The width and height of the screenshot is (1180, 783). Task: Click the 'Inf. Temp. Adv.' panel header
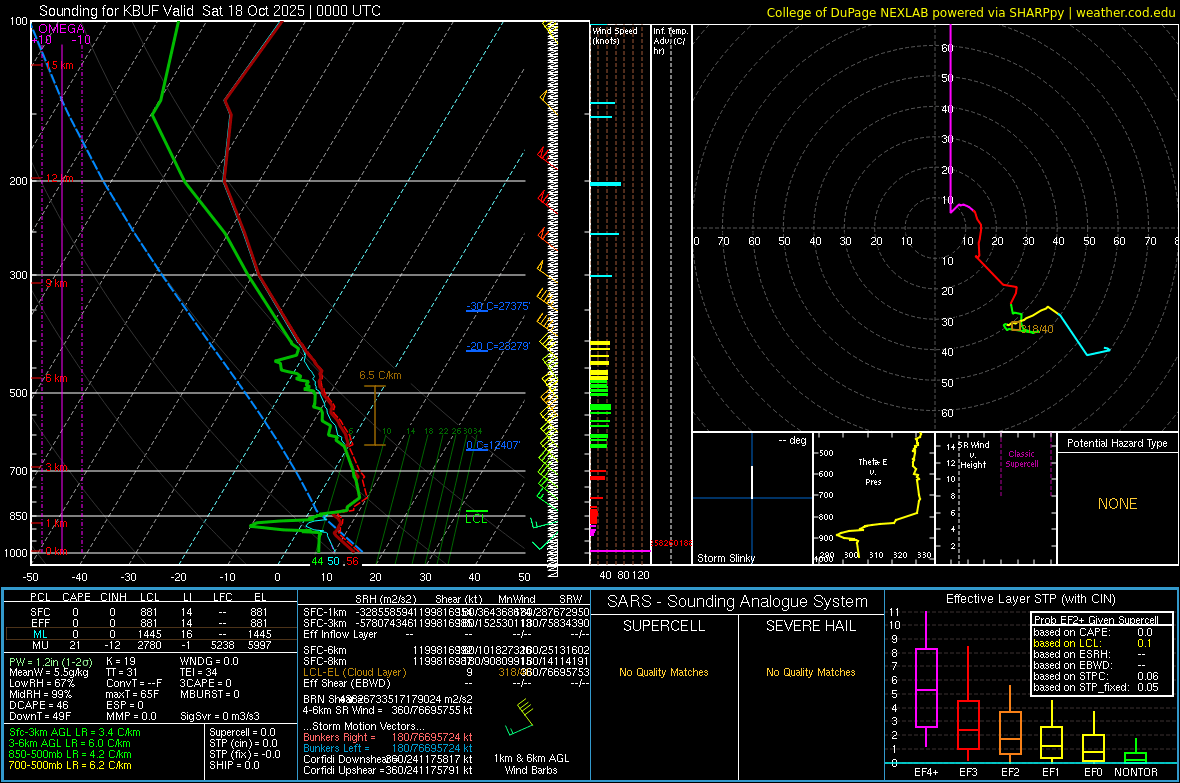pyautogui.click(x=670, y=41)
